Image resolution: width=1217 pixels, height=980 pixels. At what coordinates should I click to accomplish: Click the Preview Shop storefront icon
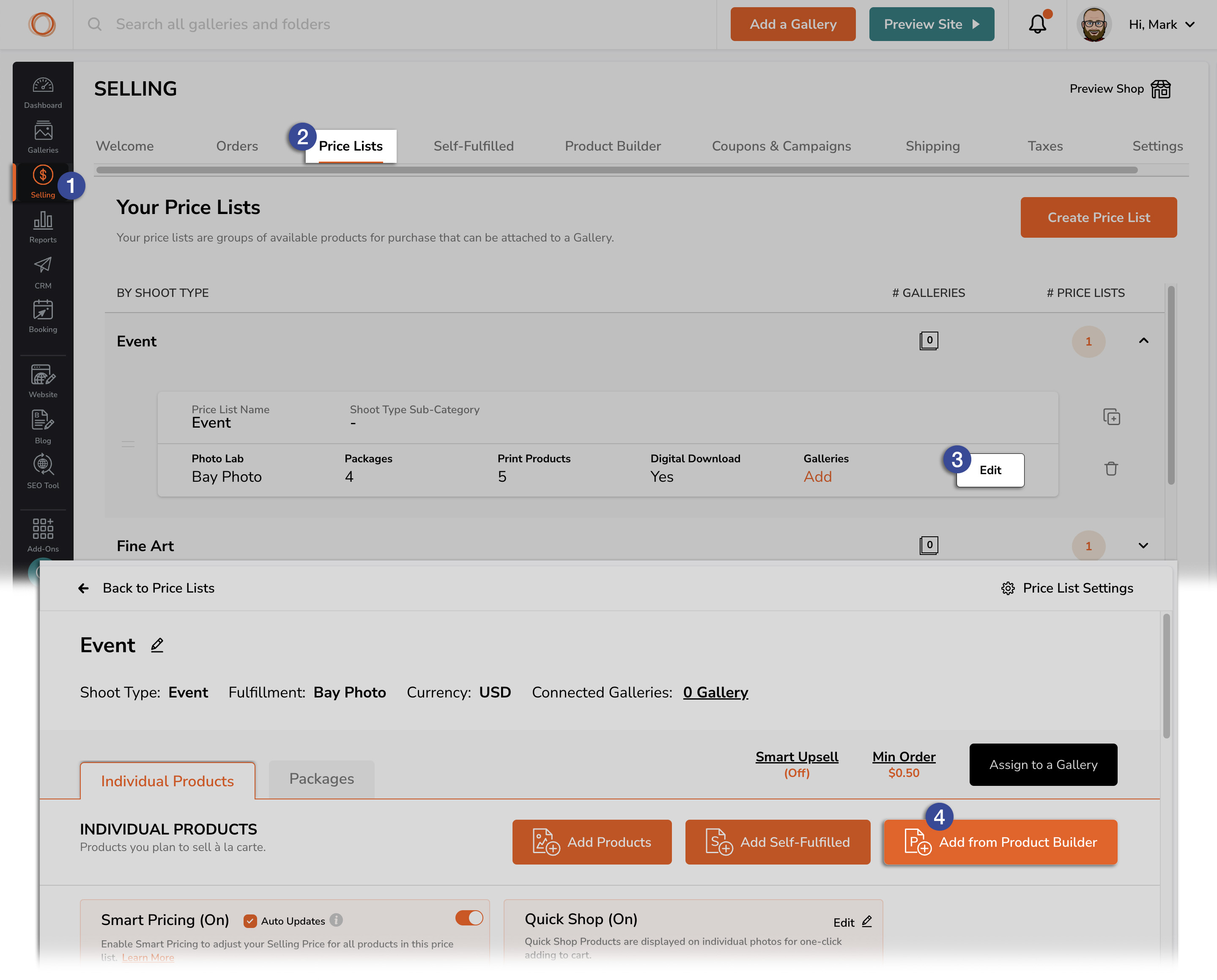(x=1161, y=89)
